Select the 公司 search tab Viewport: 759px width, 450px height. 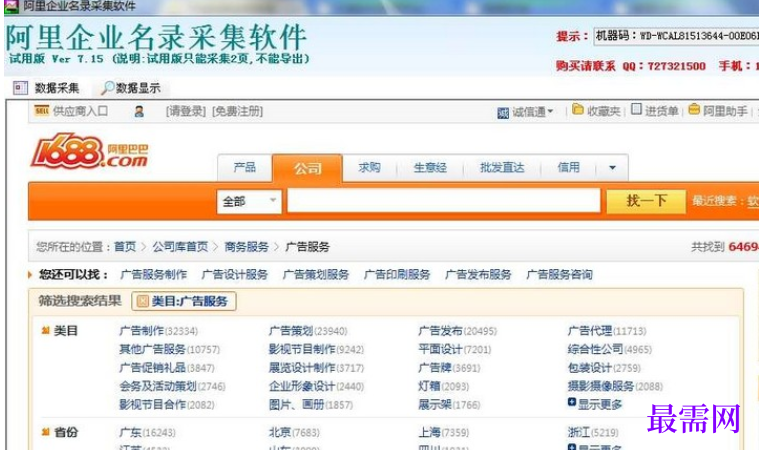[x=307, y=168]
